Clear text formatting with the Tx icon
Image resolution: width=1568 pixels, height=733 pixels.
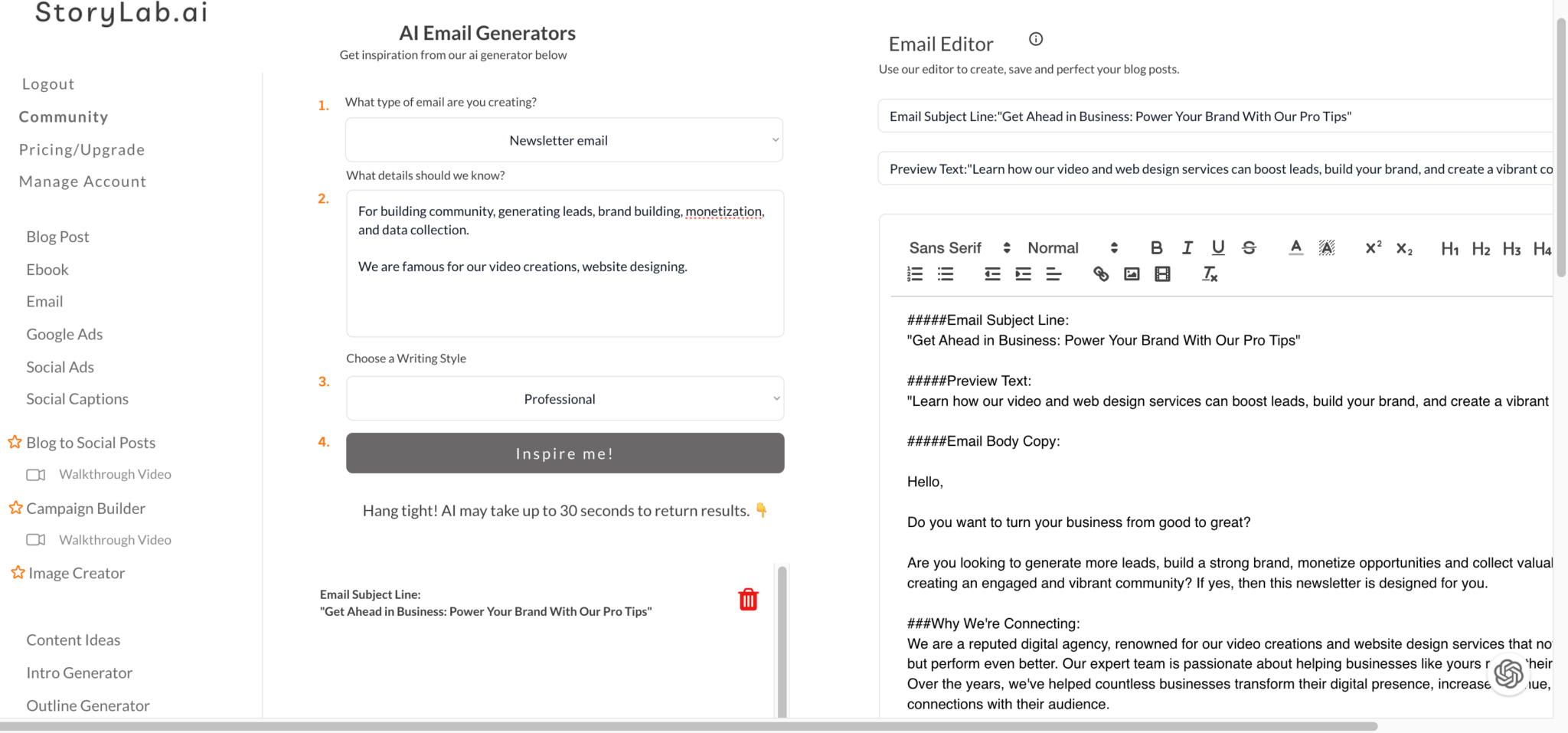tap(1210, 274)
